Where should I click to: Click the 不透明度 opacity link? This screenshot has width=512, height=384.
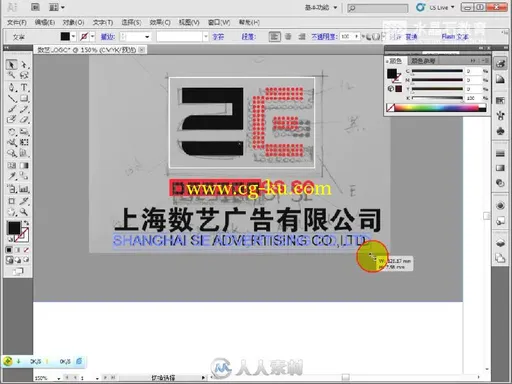click(x=324, y=36)
